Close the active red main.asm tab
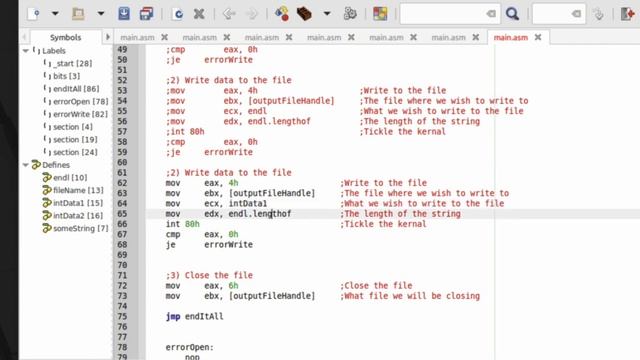The height and width of the screenshot is (360, 640). [538, 38]
